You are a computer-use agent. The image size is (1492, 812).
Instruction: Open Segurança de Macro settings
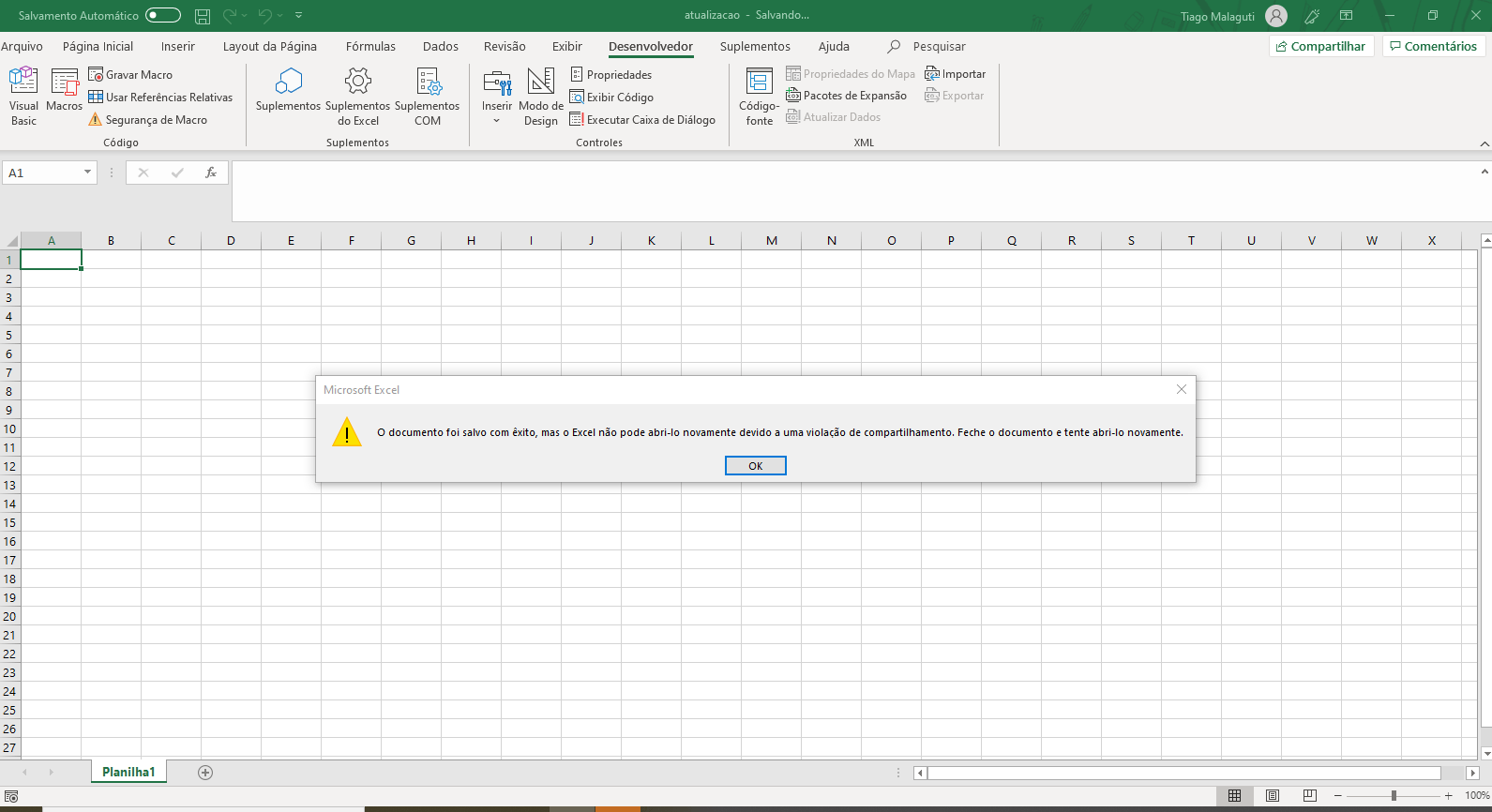click(x=148, y=119)
